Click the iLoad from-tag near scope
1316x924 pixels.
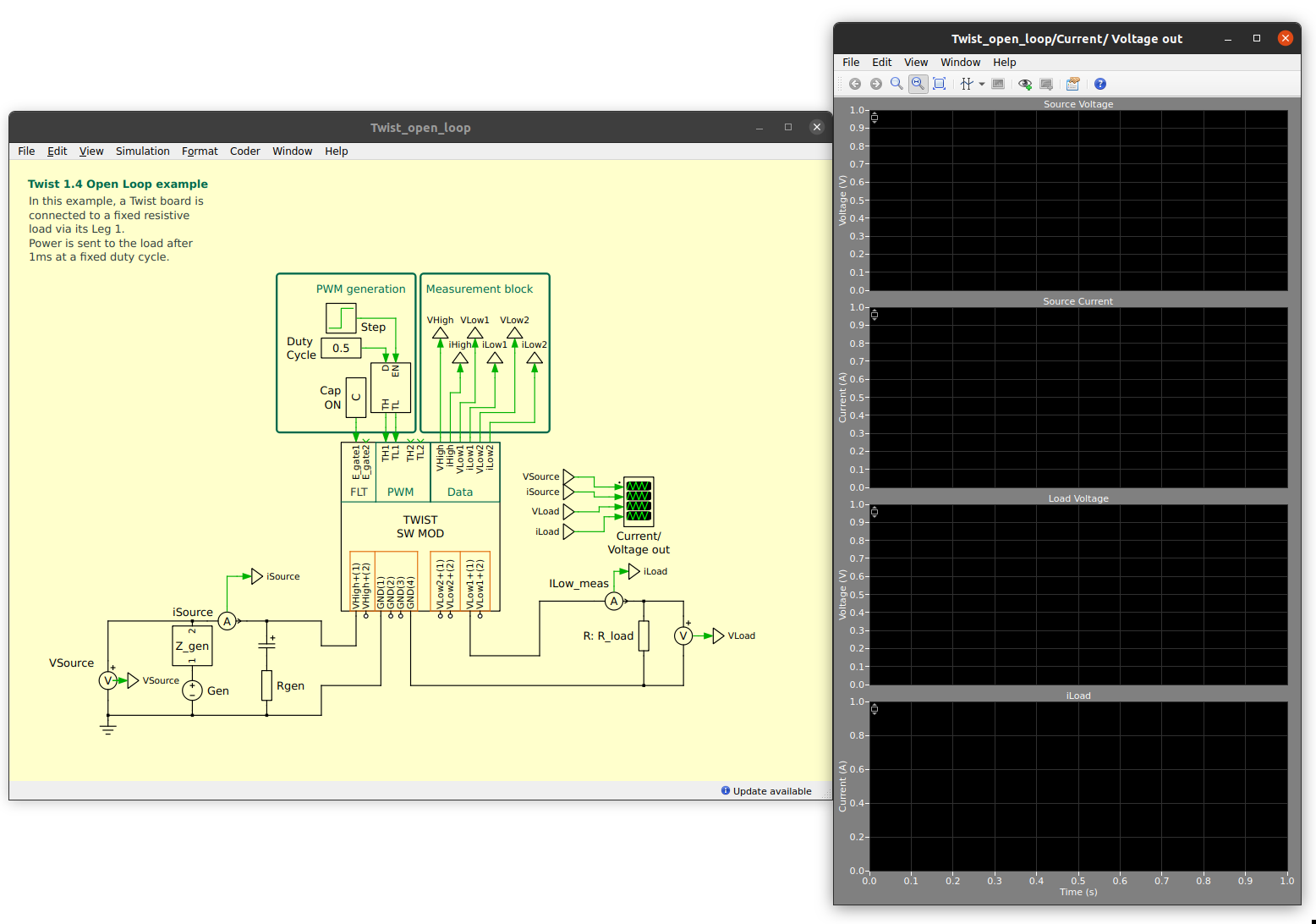pyautogui.click(x=568, y=531)
